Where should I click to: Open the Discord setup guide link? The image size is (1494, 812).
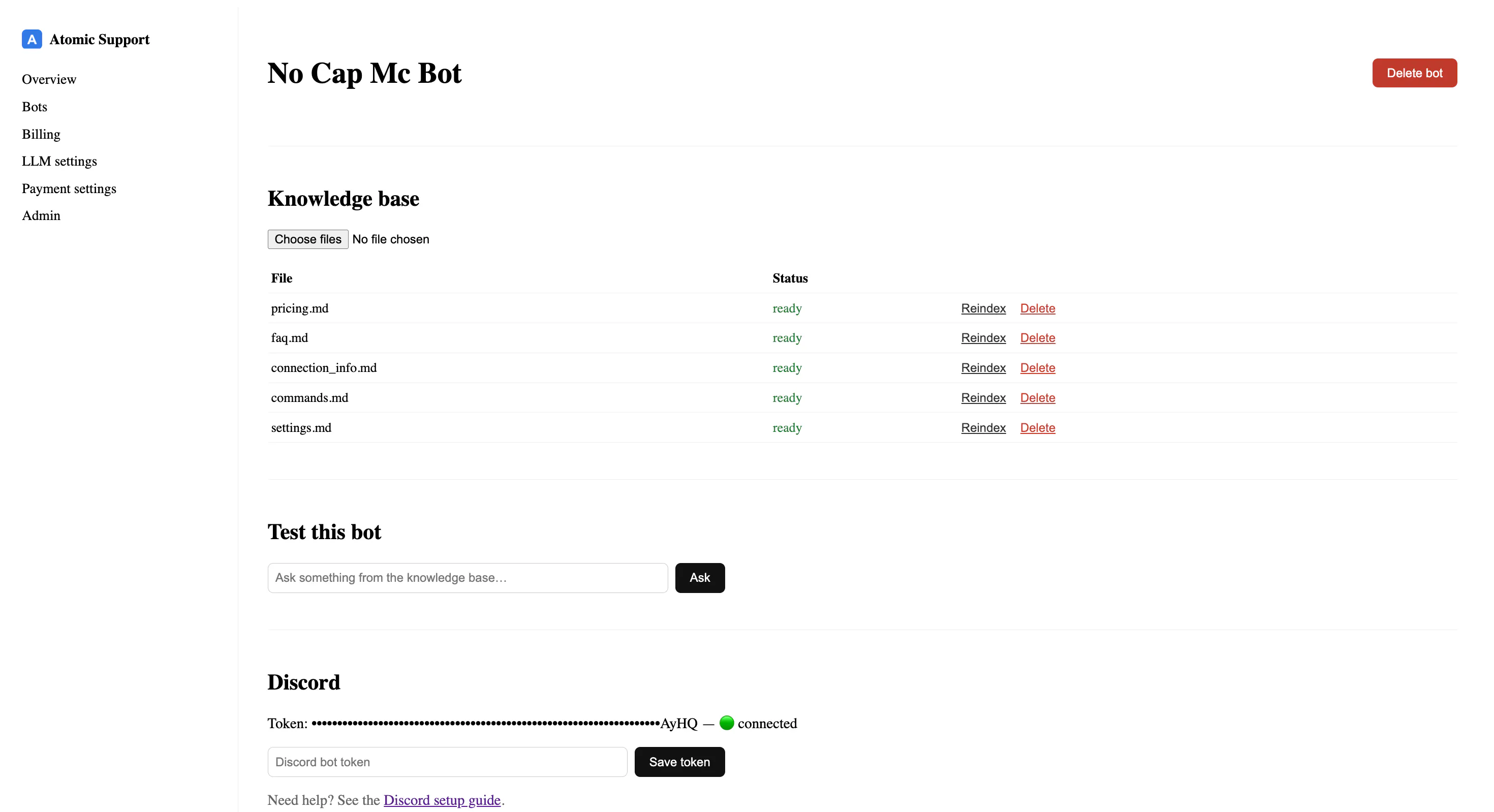[442, 800]
